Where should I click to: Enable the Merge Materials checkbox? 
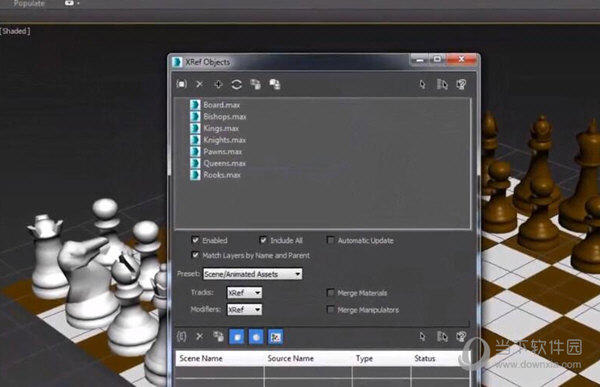coord(330,293)
